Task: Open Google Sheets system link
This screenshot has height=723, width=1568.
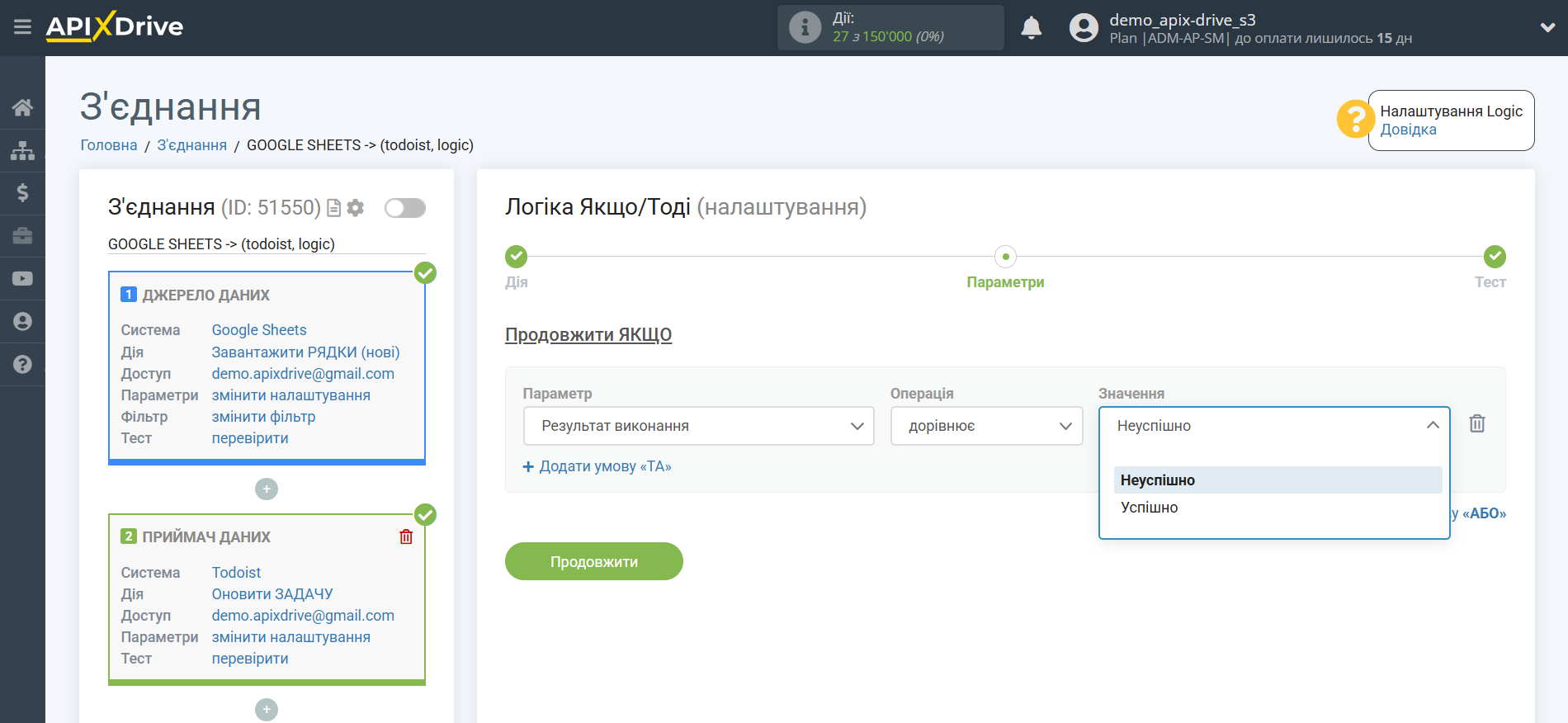Action: 259,330
